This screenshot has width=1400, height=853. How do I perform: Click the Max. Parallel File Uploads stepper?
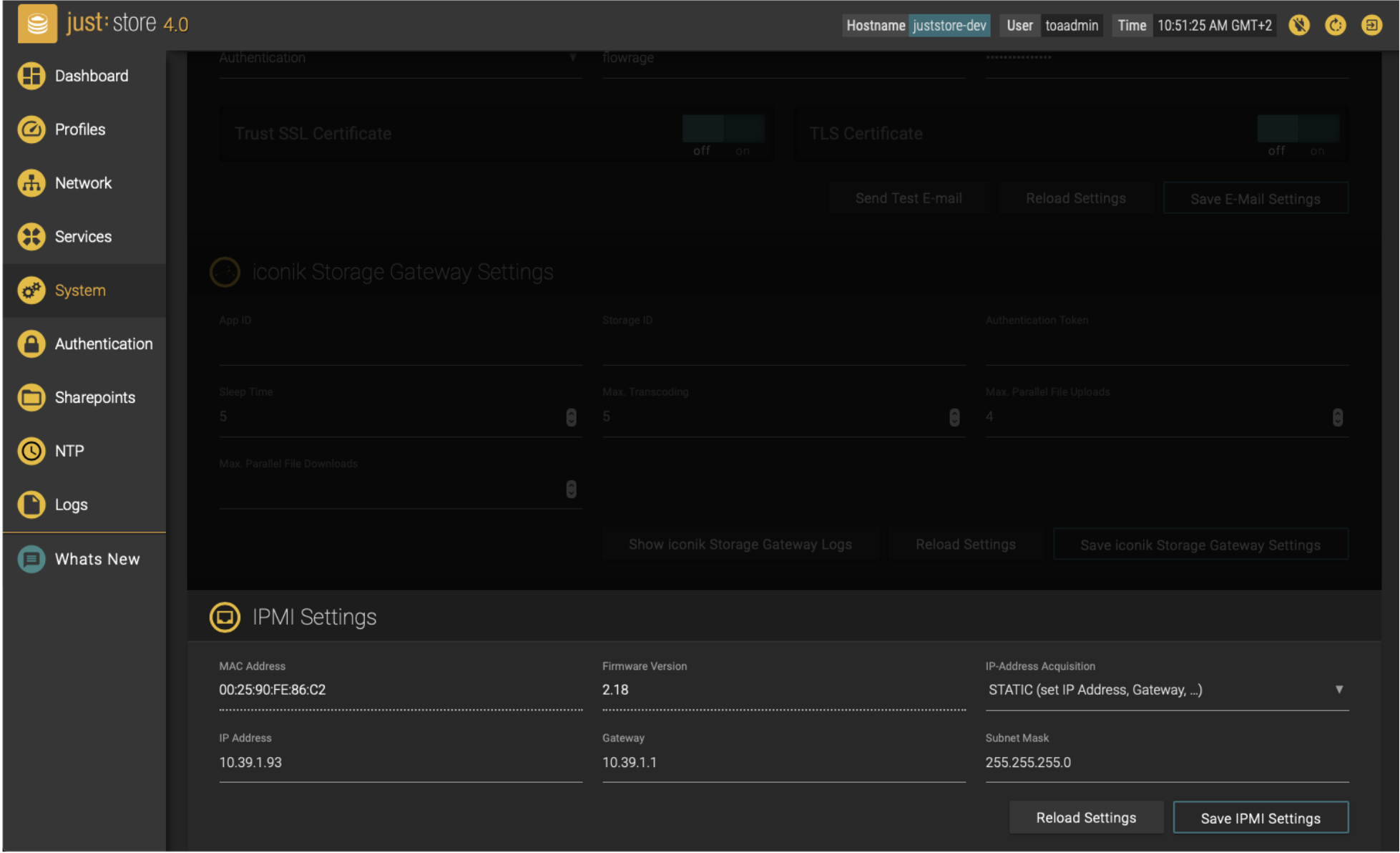[x=1338, y=417]
